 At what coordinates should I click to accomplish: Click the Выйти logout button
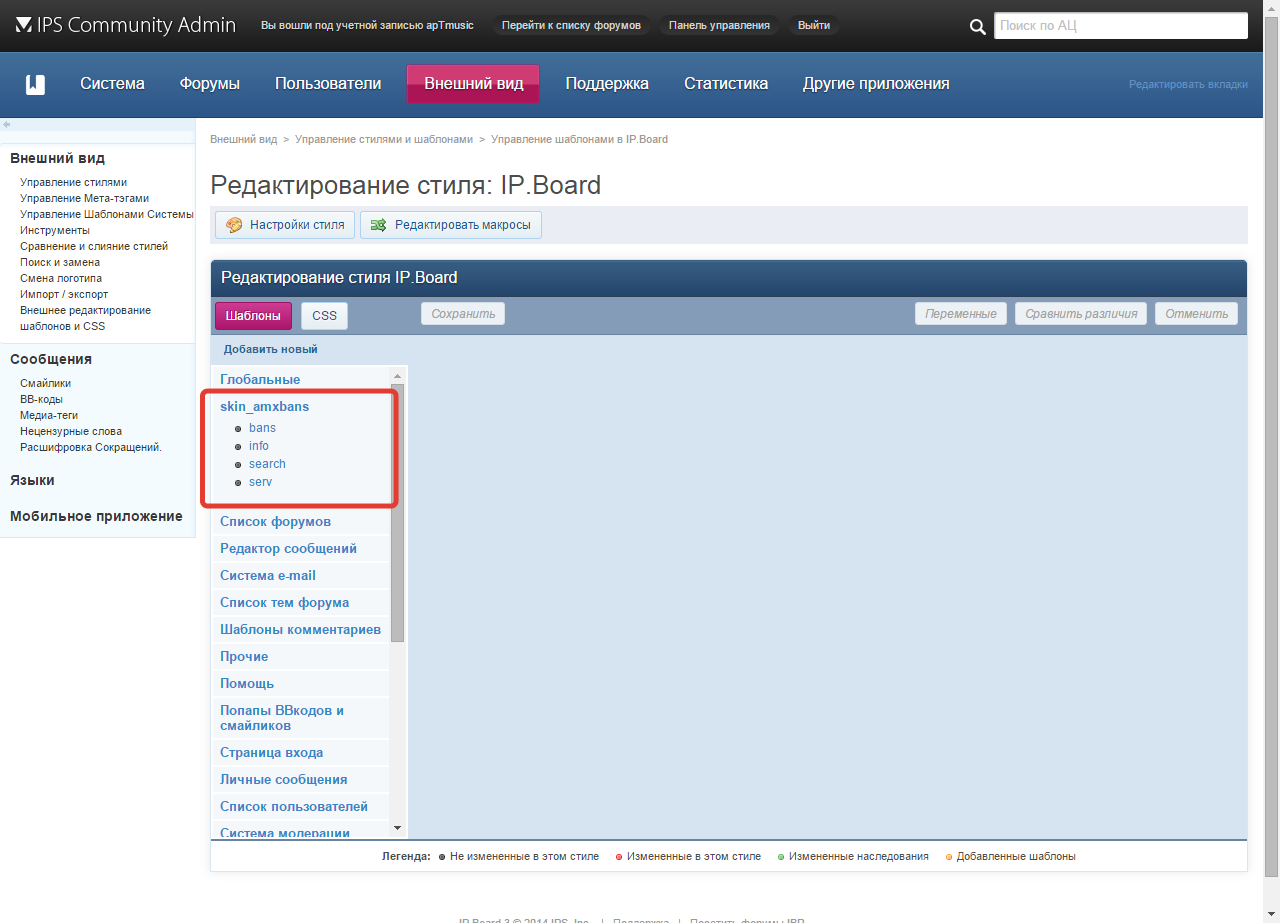click(x=814, y=25)
